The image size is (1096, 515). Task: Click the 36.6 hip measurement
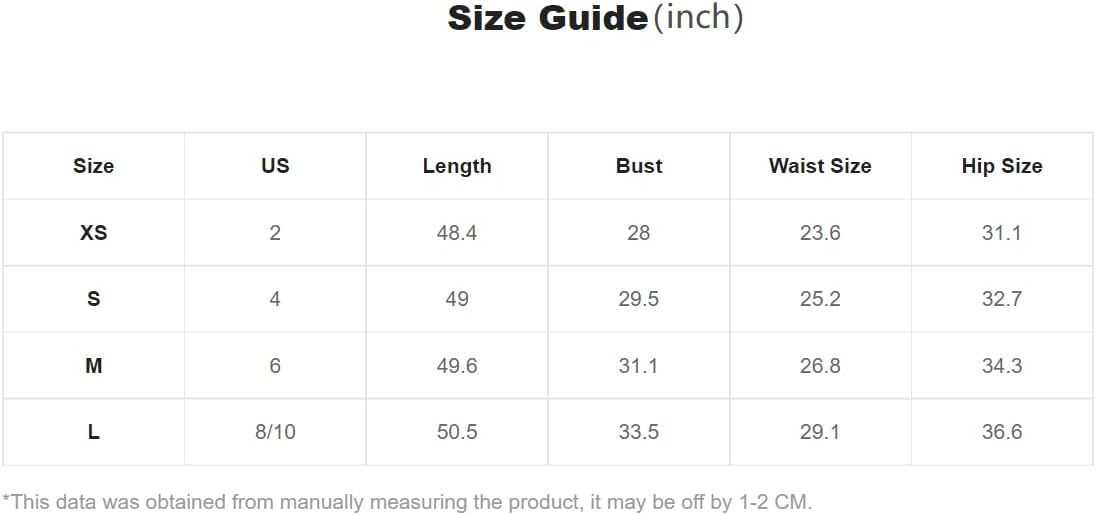point(1002,432)
